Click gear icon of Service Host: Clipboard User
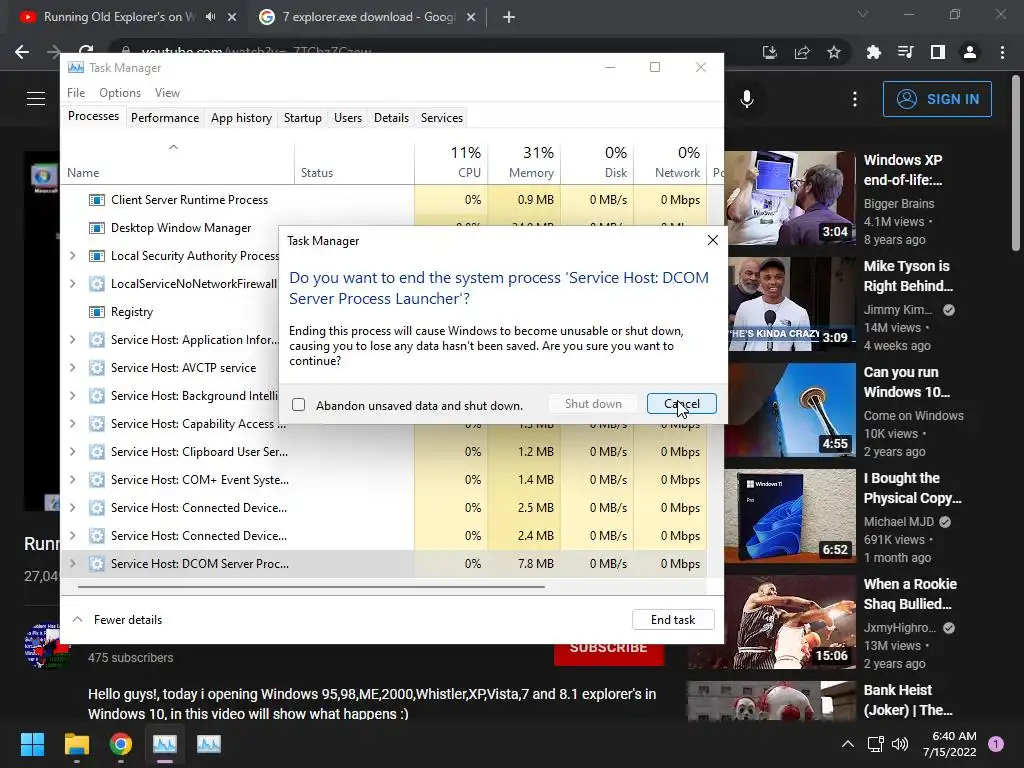The height and width of the screenshot is (768, 1024). tap(97, 452)
